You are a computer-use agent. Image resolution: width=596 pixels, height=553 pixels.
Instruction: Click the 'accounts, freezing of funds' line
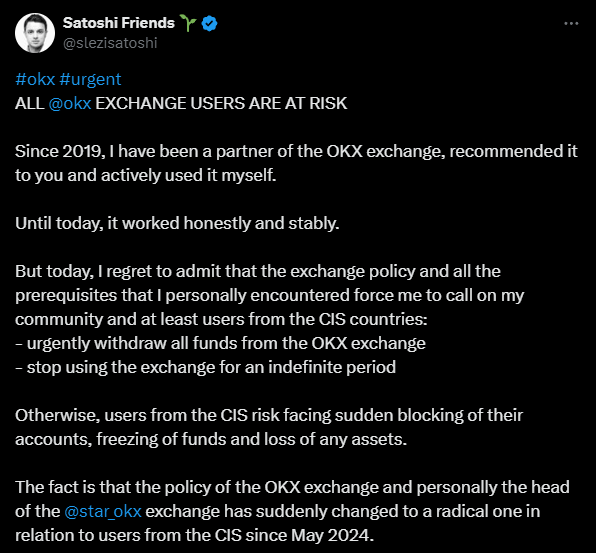[x=211, y=439]
